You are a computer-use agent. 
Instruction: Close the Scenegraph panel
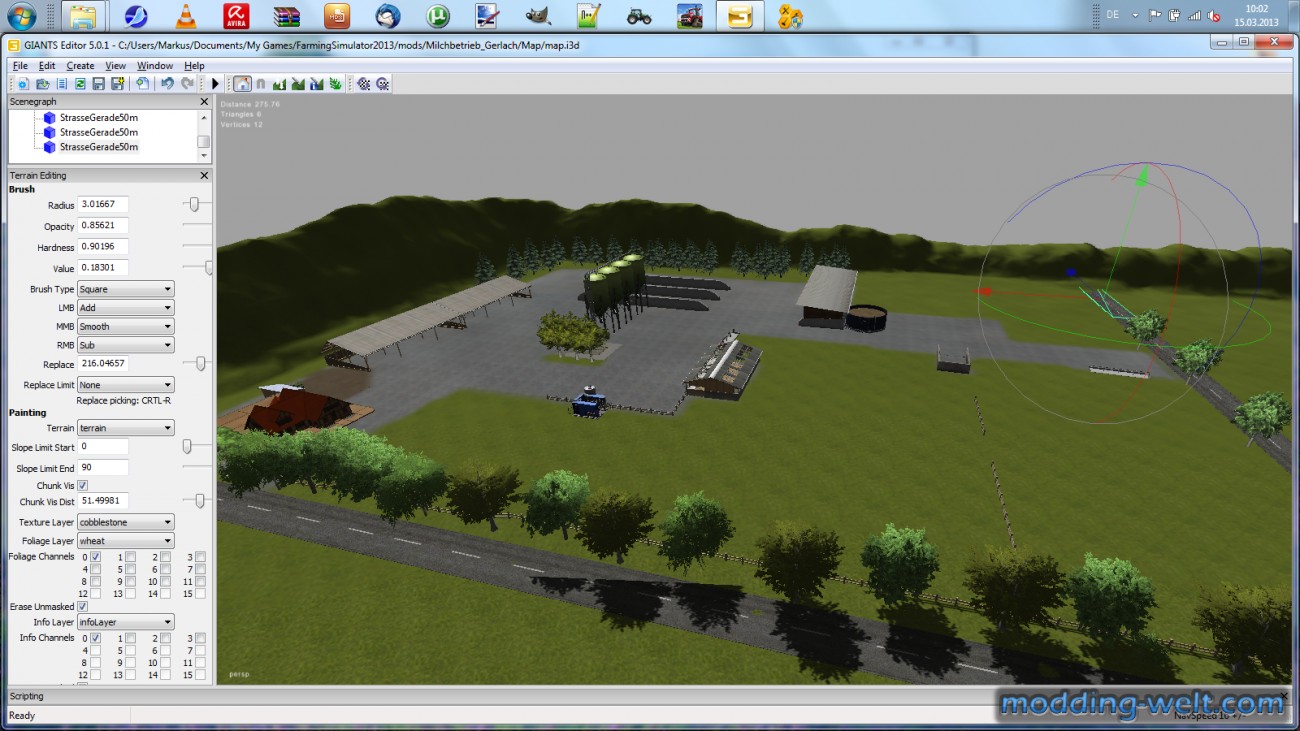point(204,101)
